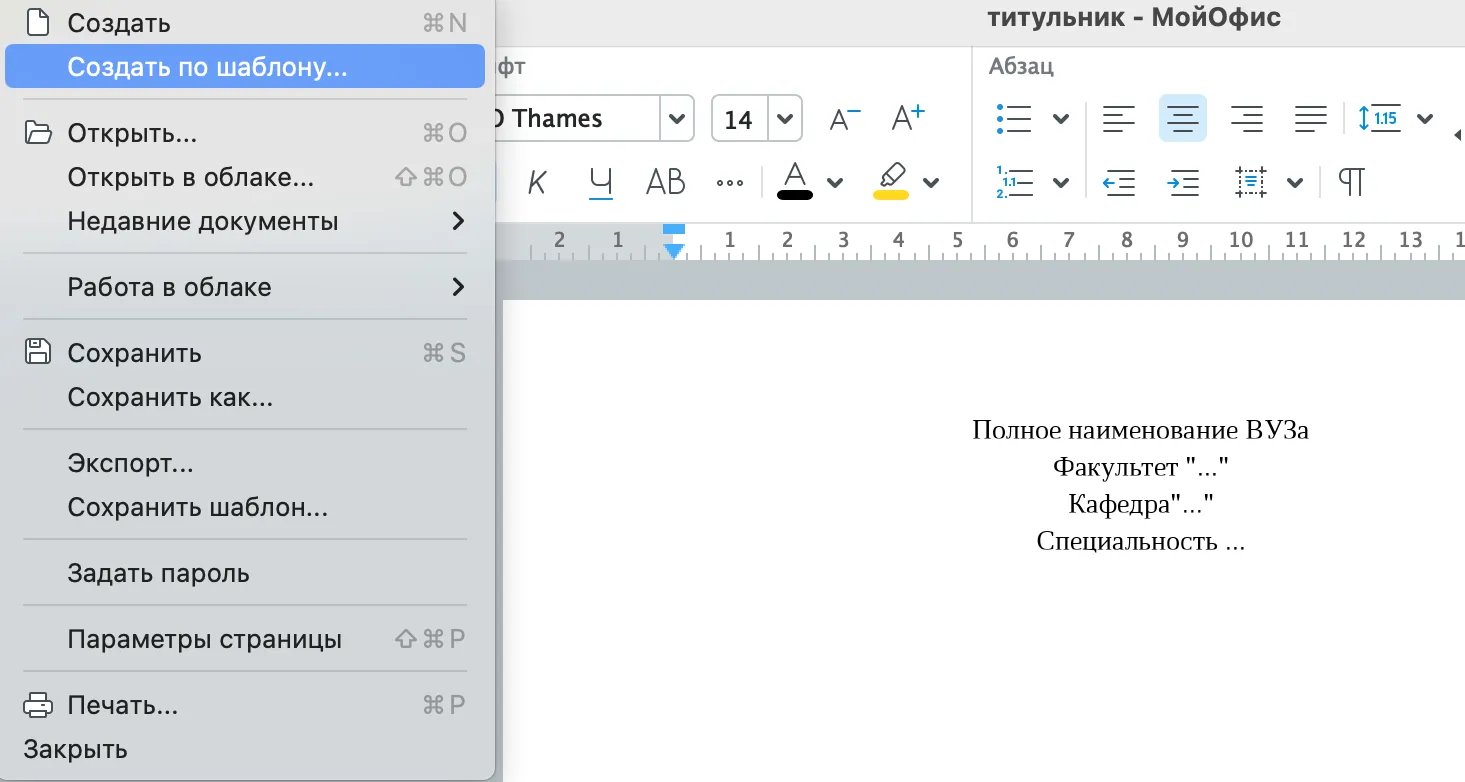
Task: Open numbered list style dropdown
Action: [x=1061, y=183]
